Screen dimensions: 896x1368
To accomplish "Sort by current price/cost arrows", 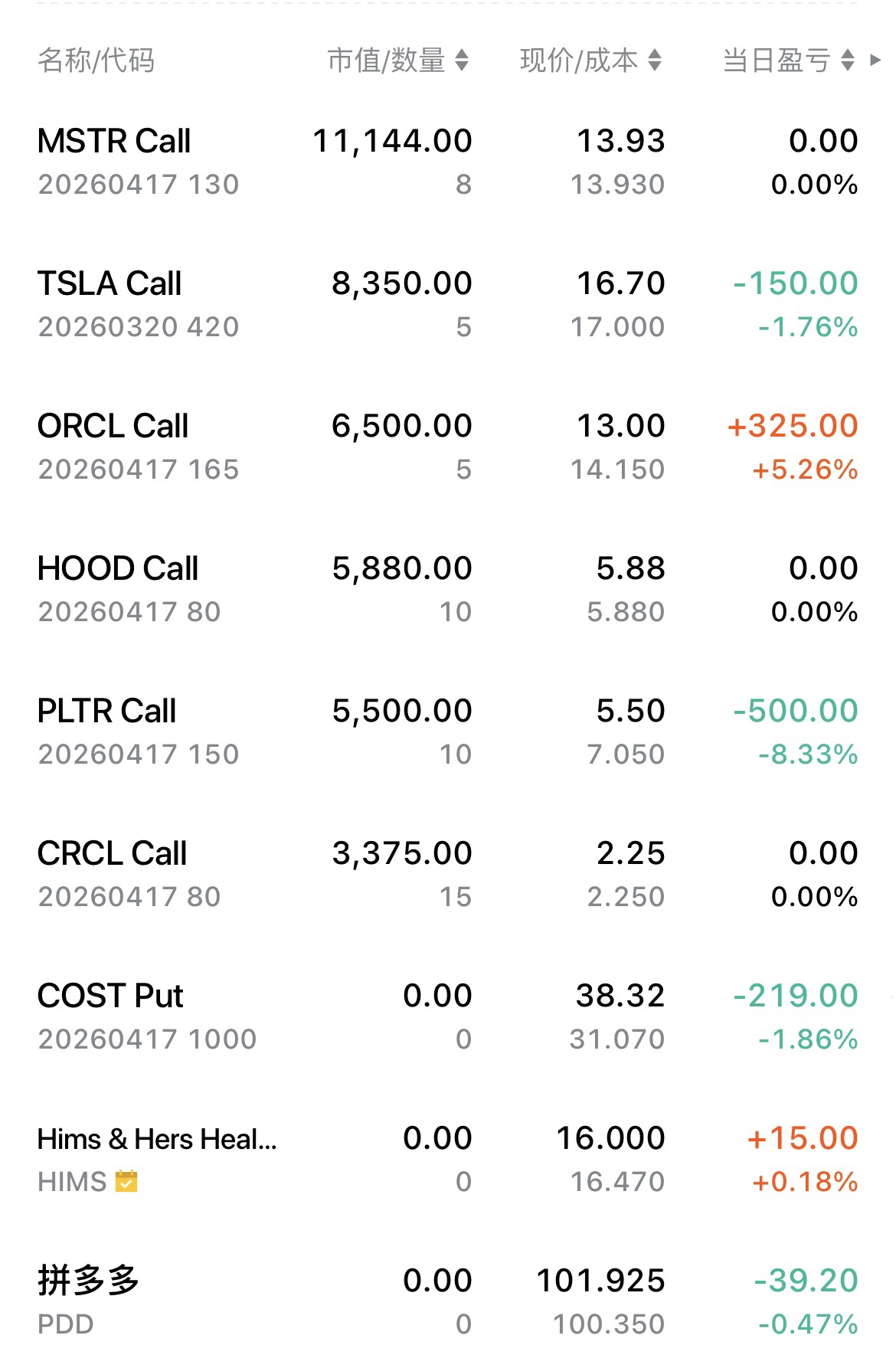I will 654,60.
